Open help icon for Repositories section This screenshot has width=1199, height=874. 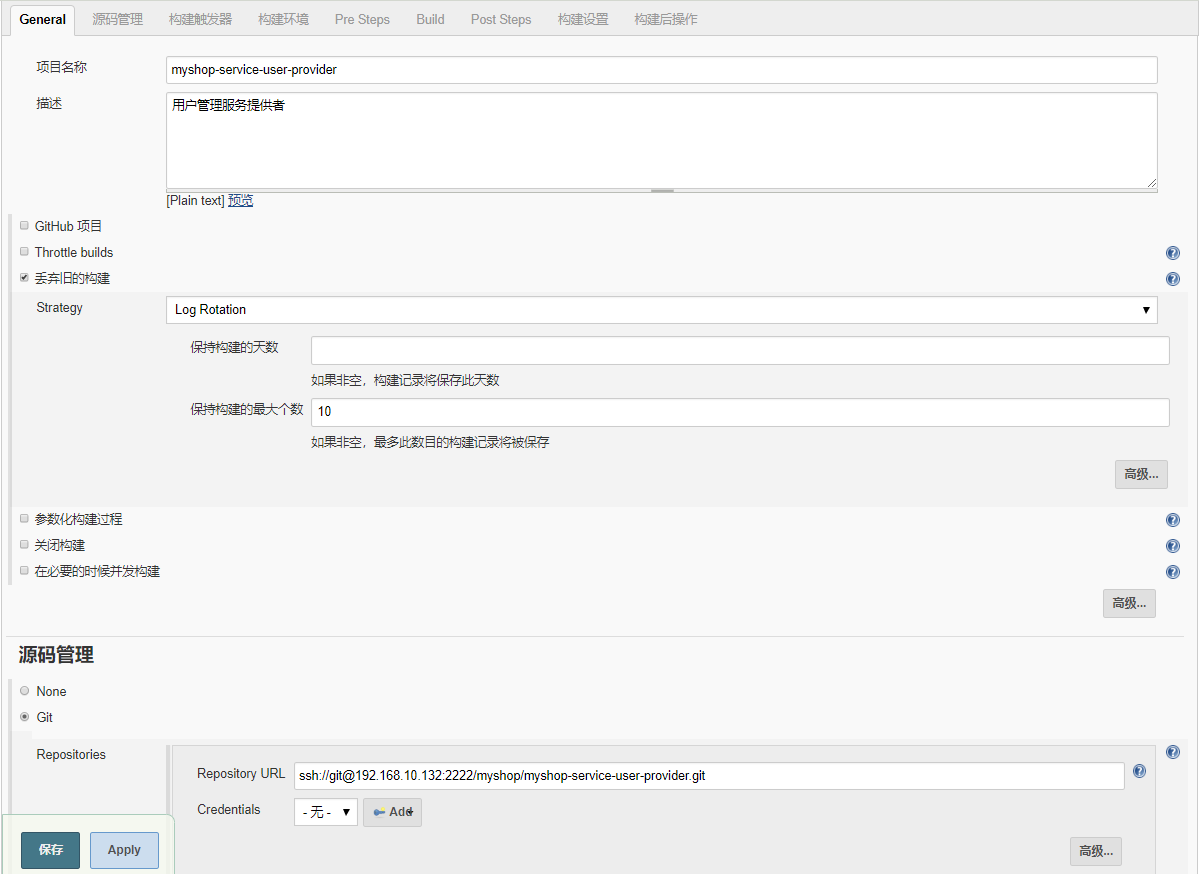pos(1172,752)
